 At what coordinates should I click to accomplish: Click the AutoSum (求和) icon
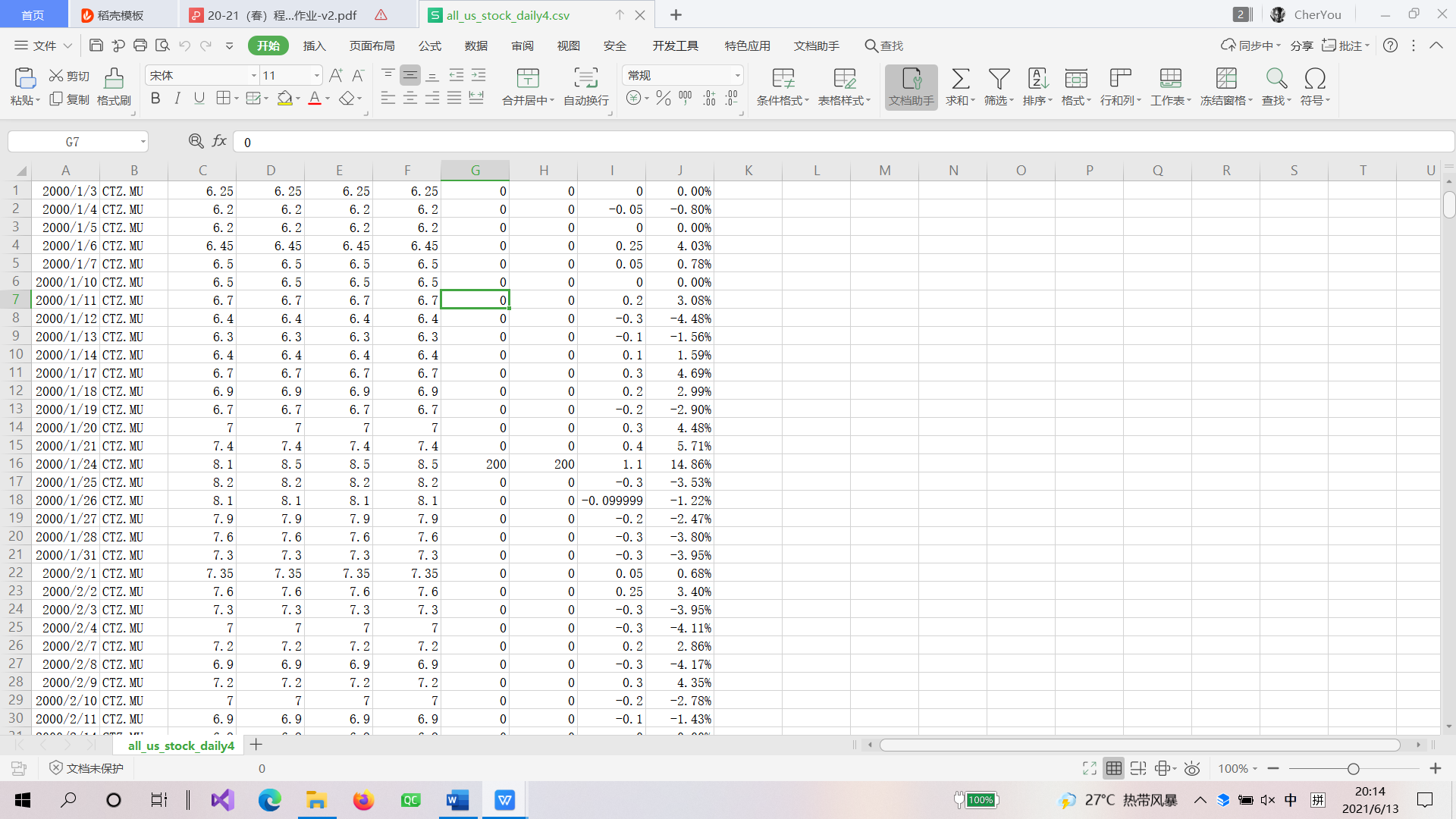click(x=960, y=79)
